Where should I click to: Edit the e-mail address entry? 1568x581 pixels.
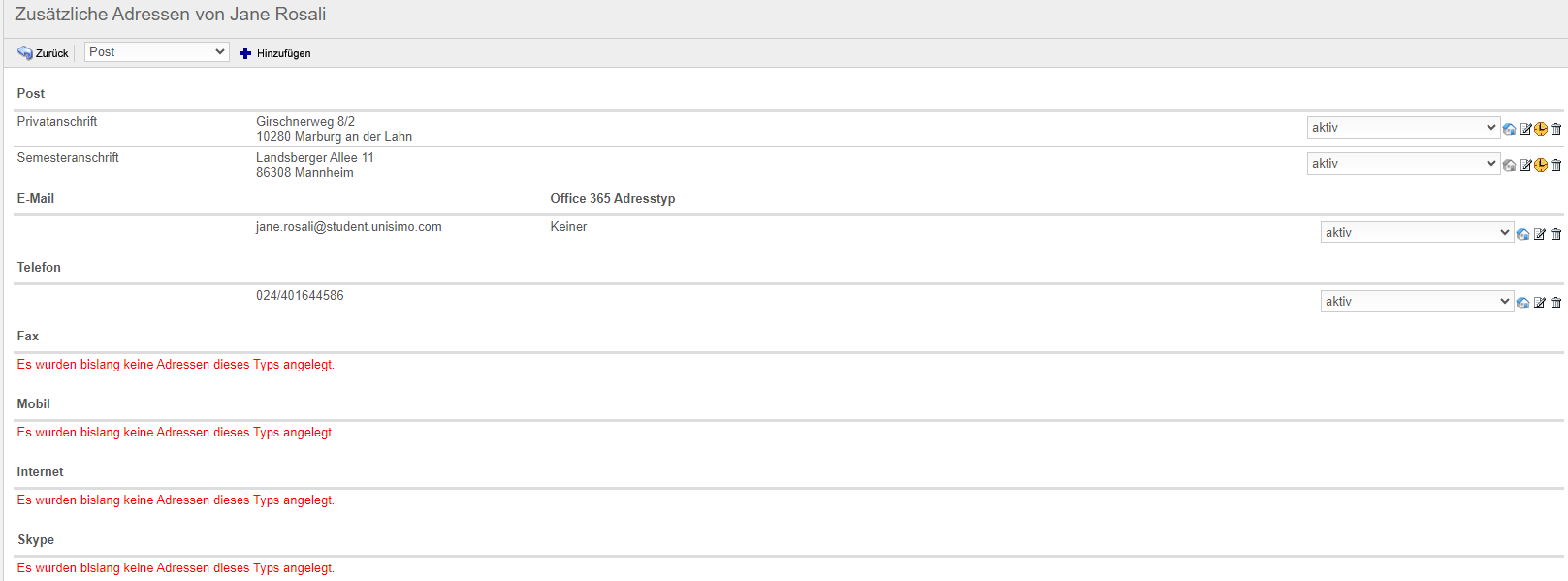point(1540,234)
